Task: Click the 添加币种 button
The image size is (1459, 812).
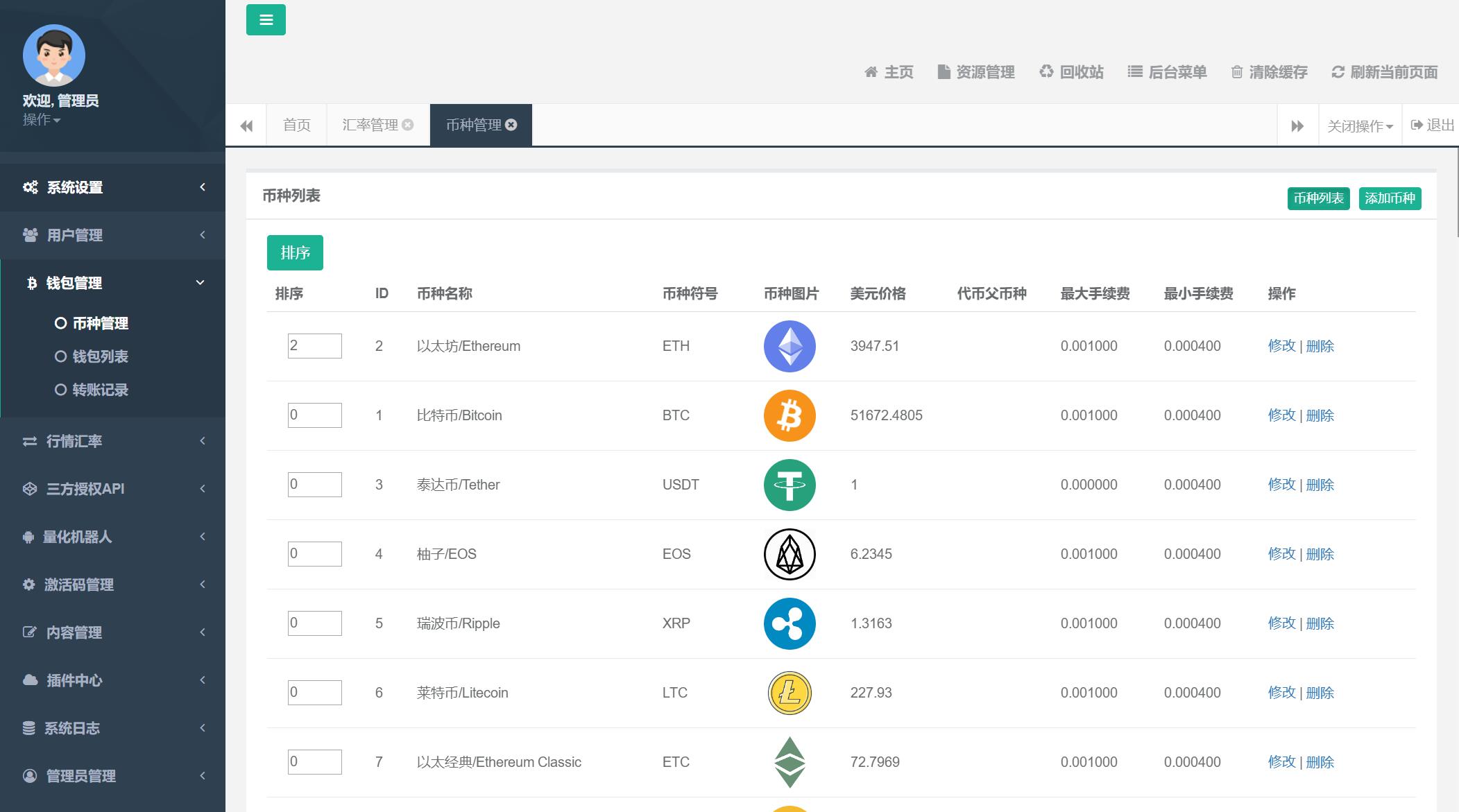Action: [1390, 198]
